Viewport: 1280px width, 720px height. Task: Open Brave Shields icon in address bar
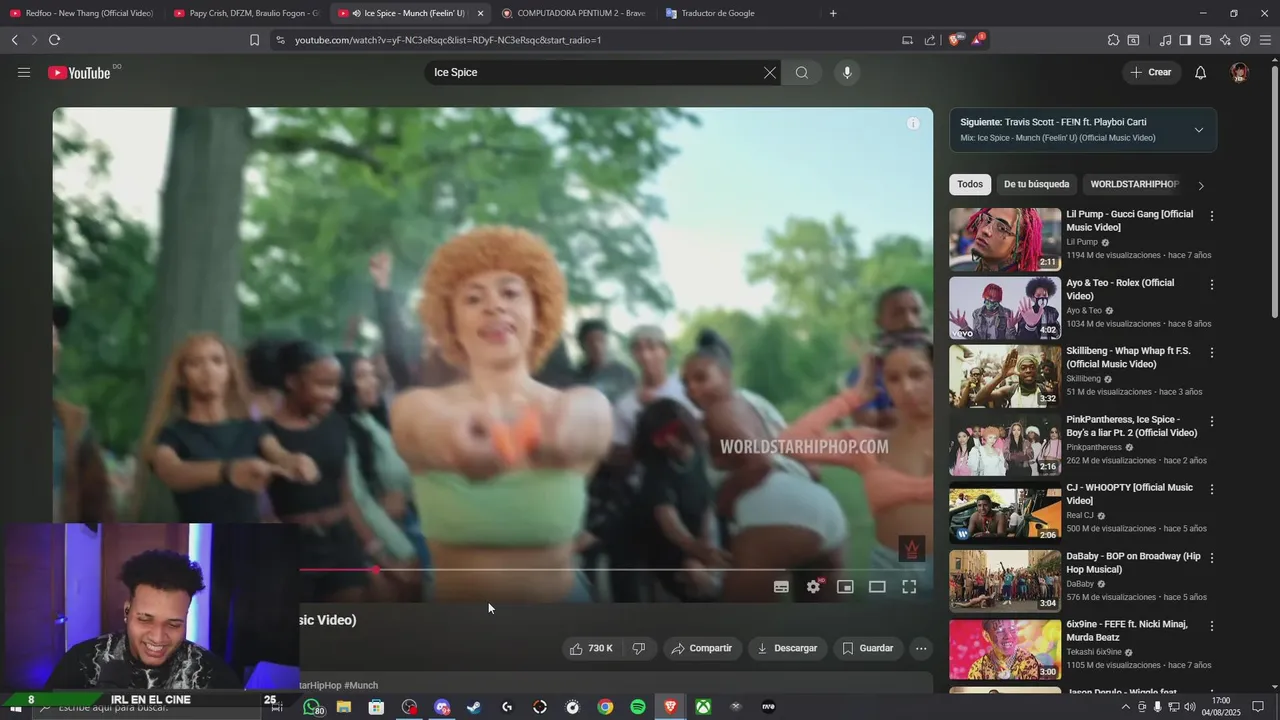pyautogui.click(x=954, y=40)
